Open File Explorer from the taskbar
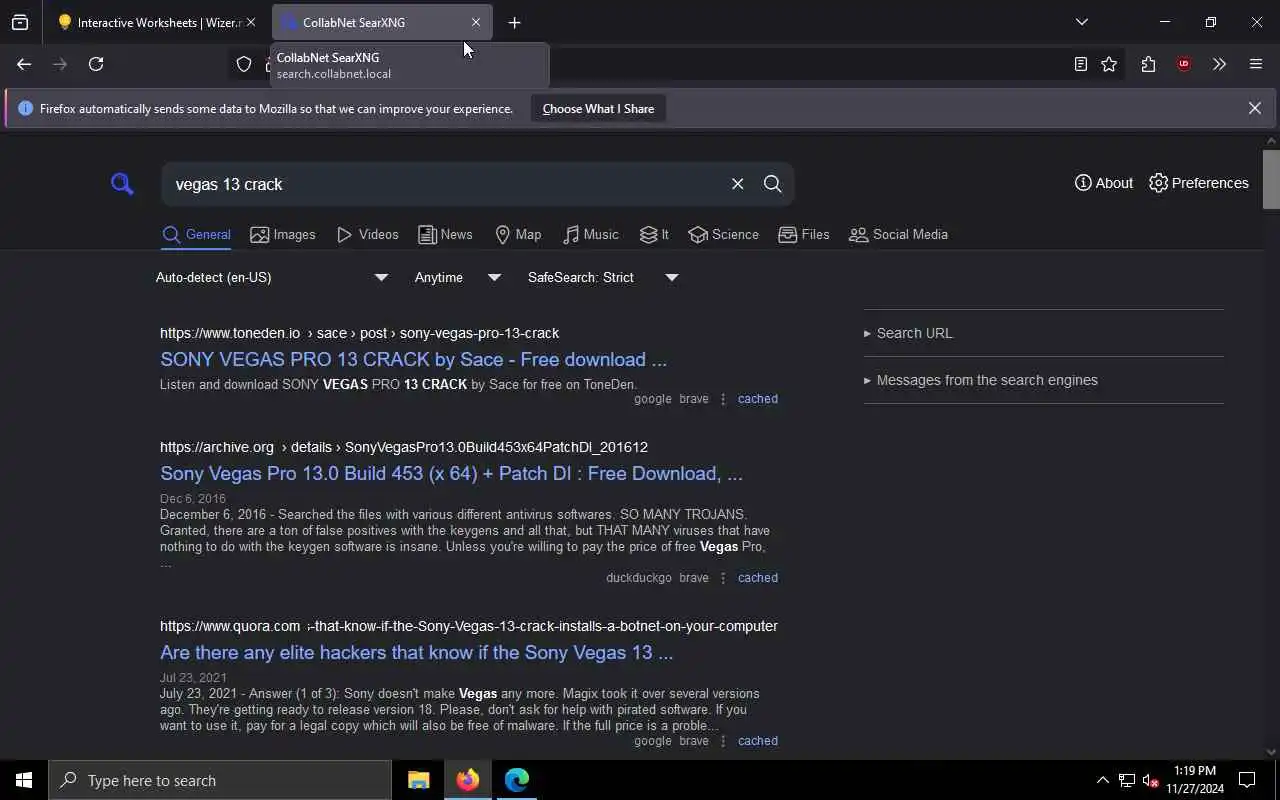This screenshot has height=800, width=1280. [418, 780]
